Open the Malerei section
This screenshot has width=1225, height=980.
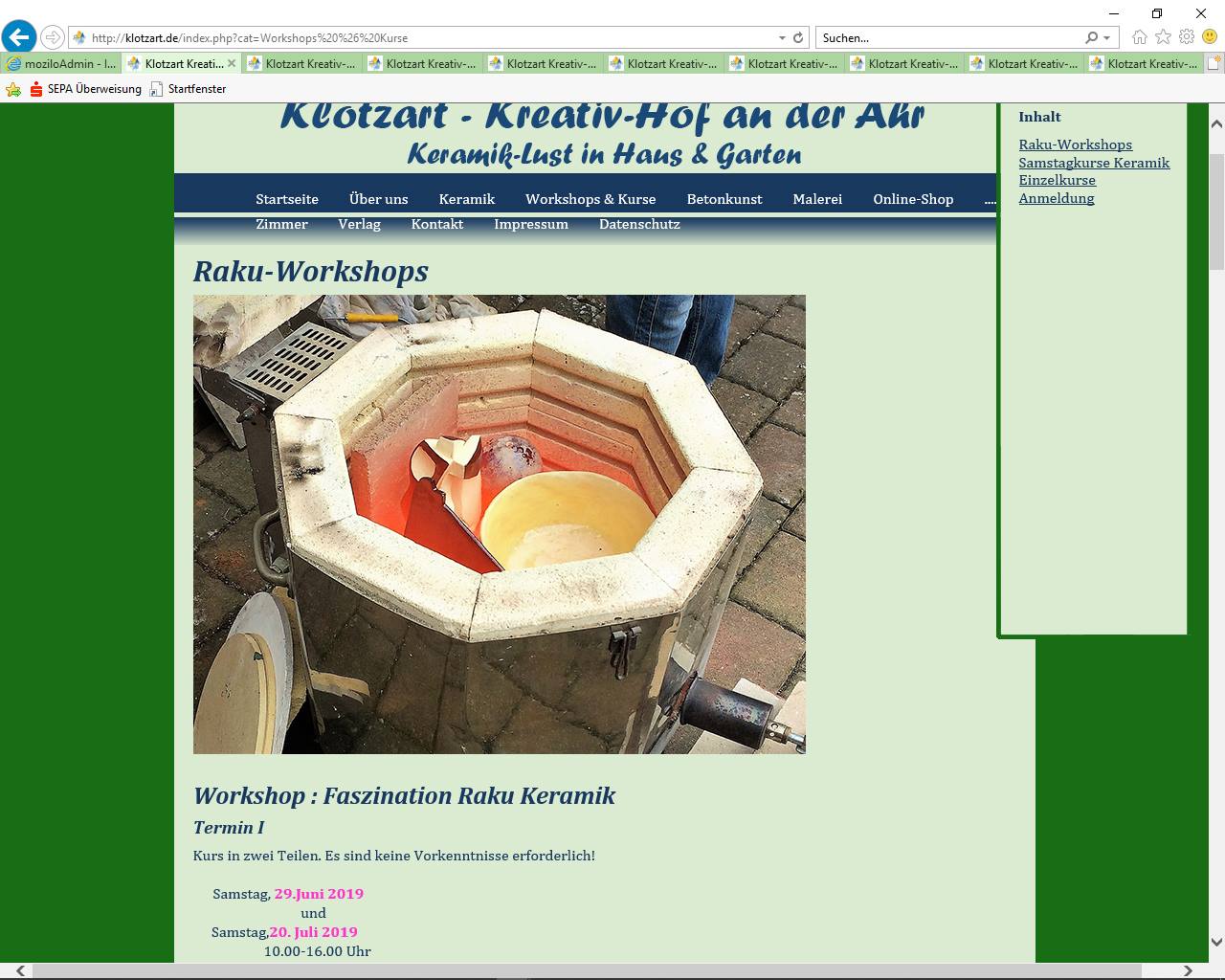pyautogui.click(x=817, y=199)
